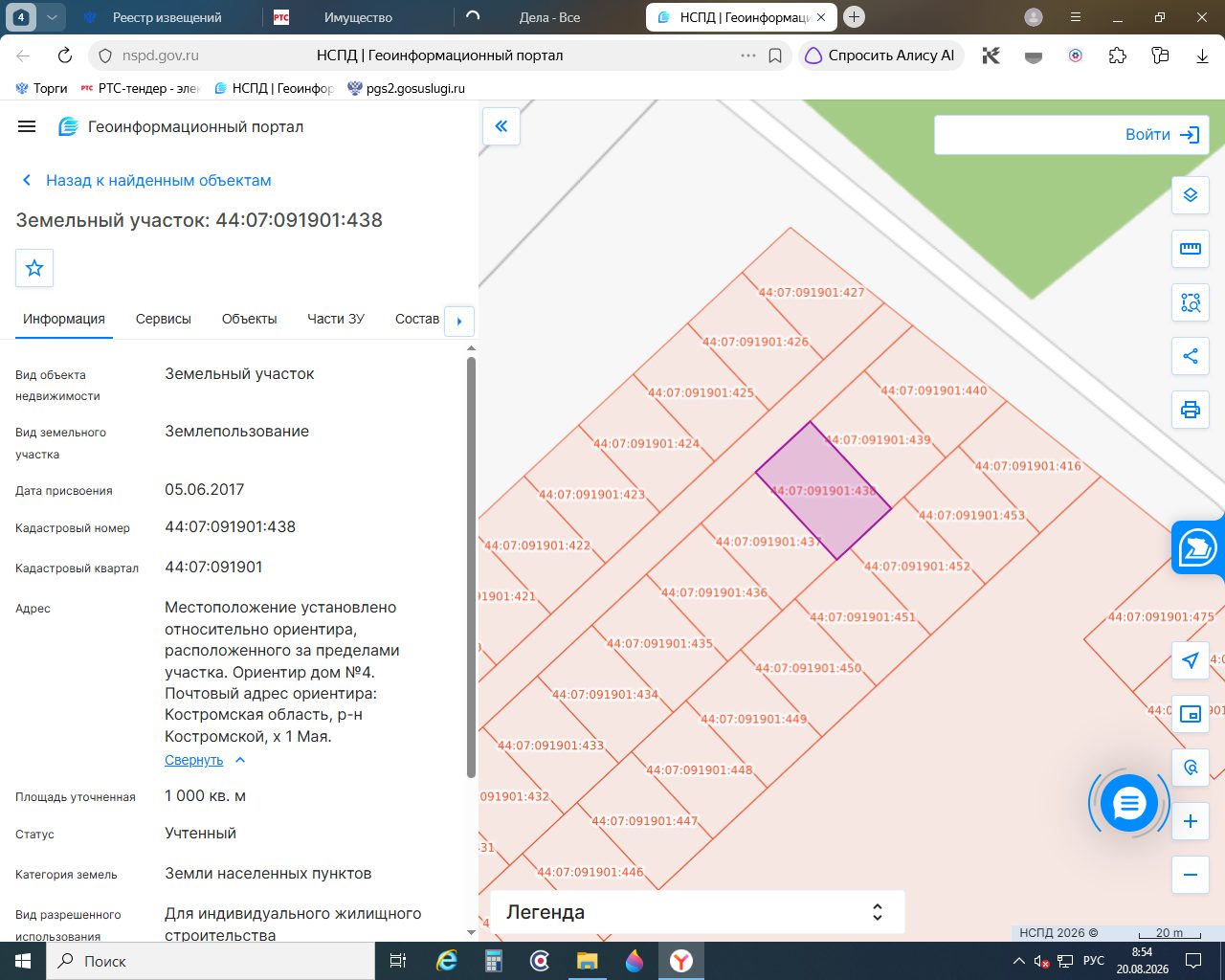Open the chat support bubble
The height and width of the screenshot is (980, 1225).
click(1129, 804)
